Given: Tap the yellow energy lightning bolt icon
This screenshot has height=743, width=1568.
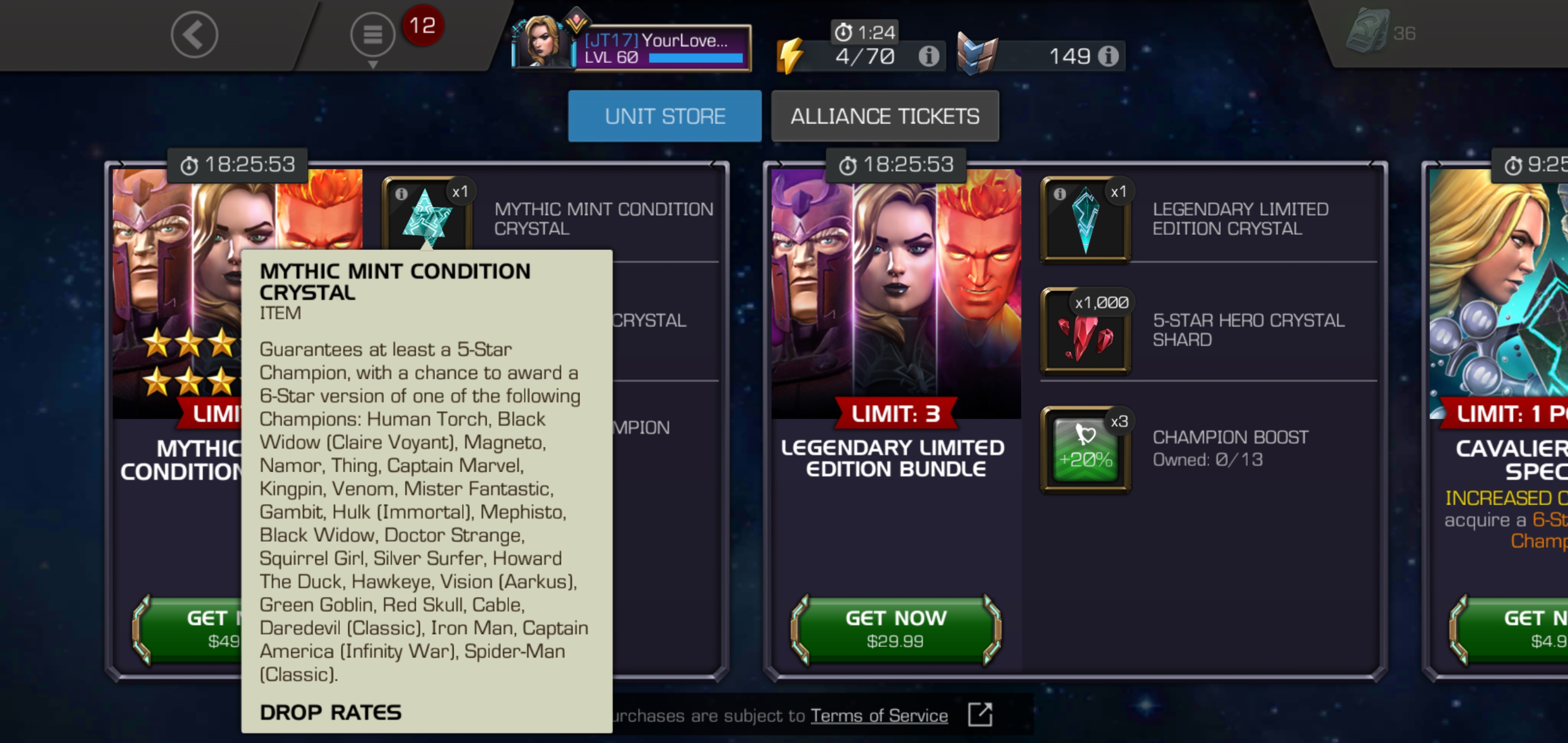Looking at the screenshot, I should click(791, 55).
